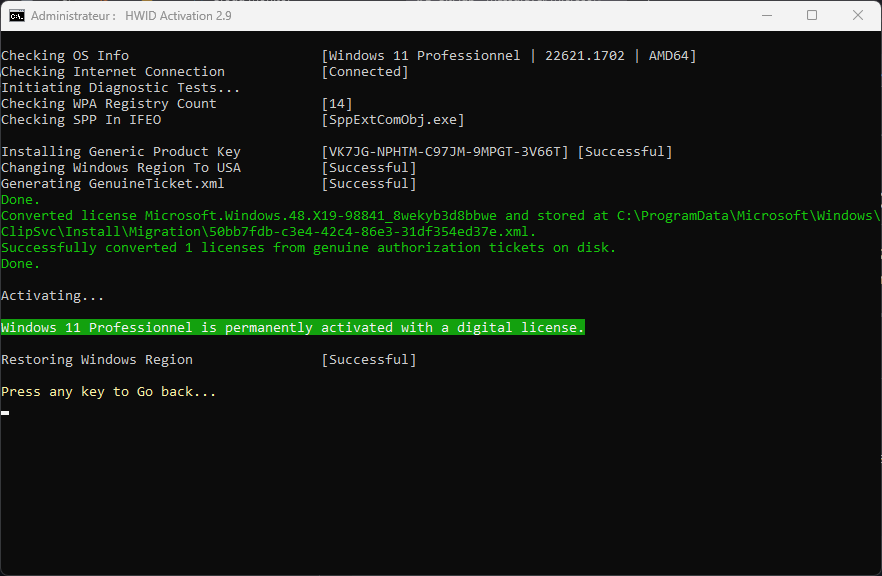Click the window title 'HWID Activation 2.9'

tap(178, 16)
